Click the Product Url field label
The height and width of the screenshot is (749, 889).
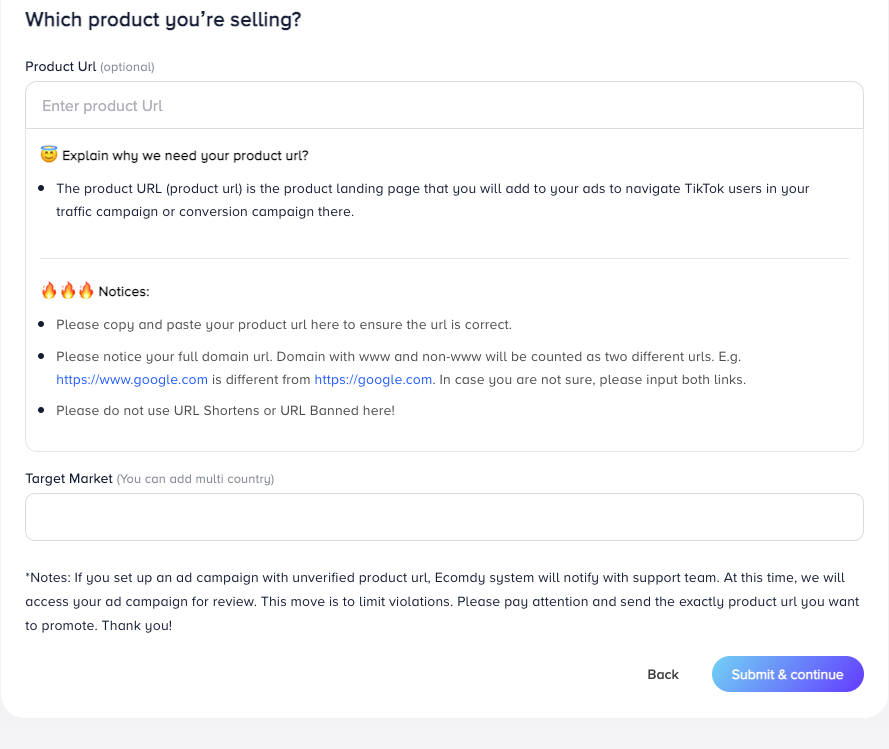(x=60, y=67)
